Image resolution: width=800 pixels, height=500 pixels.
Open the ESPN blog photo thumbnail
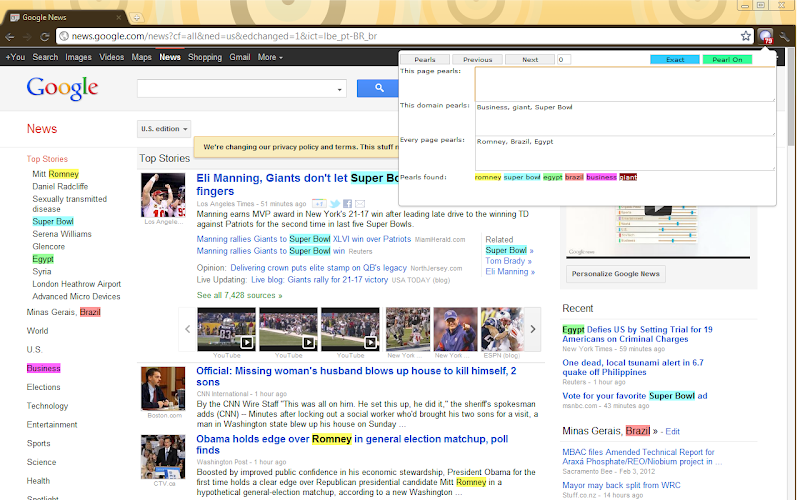click(502, 329)
